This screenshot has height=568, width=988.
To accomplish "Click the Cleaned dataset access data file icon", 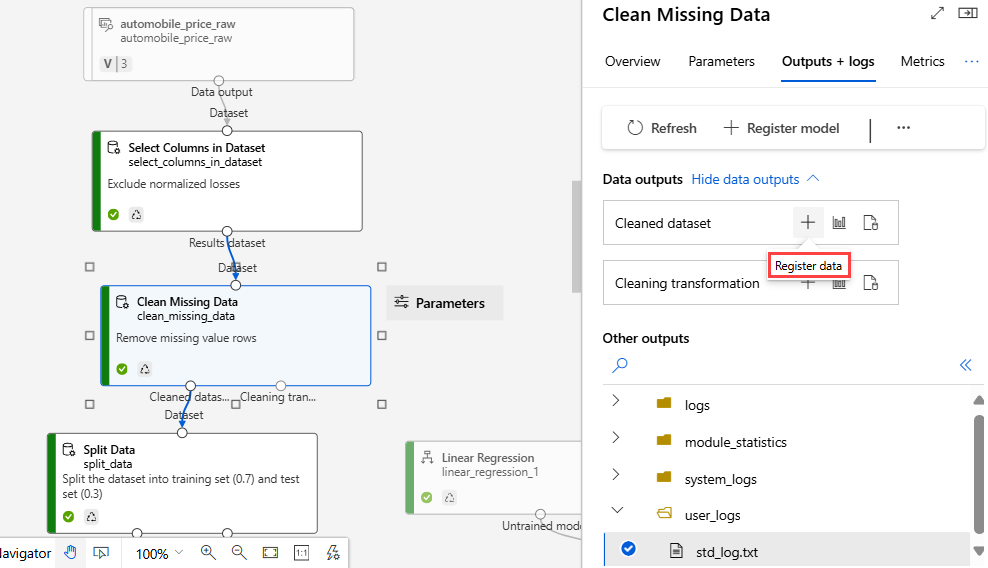I will pyautogui.click(x=870, y=223).
